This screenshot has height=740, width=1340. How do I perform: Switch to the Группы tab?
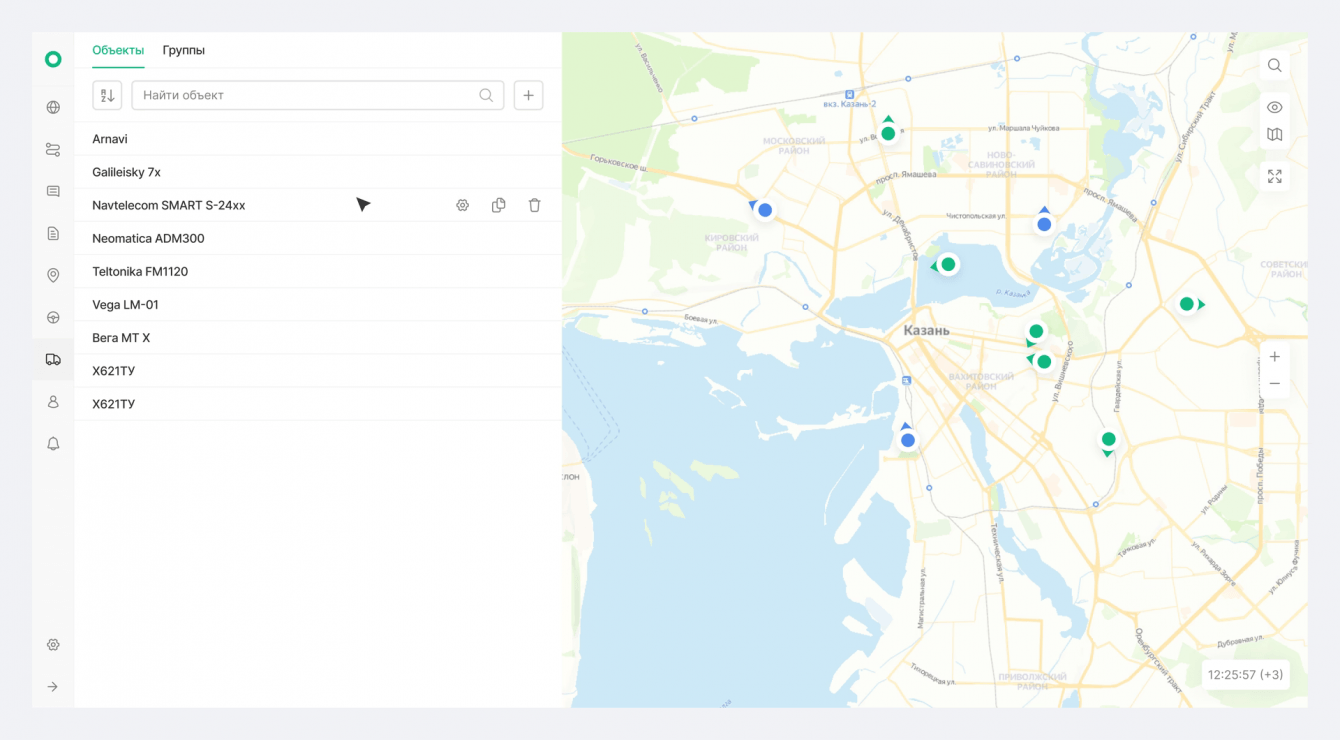[x=184, y=50]
